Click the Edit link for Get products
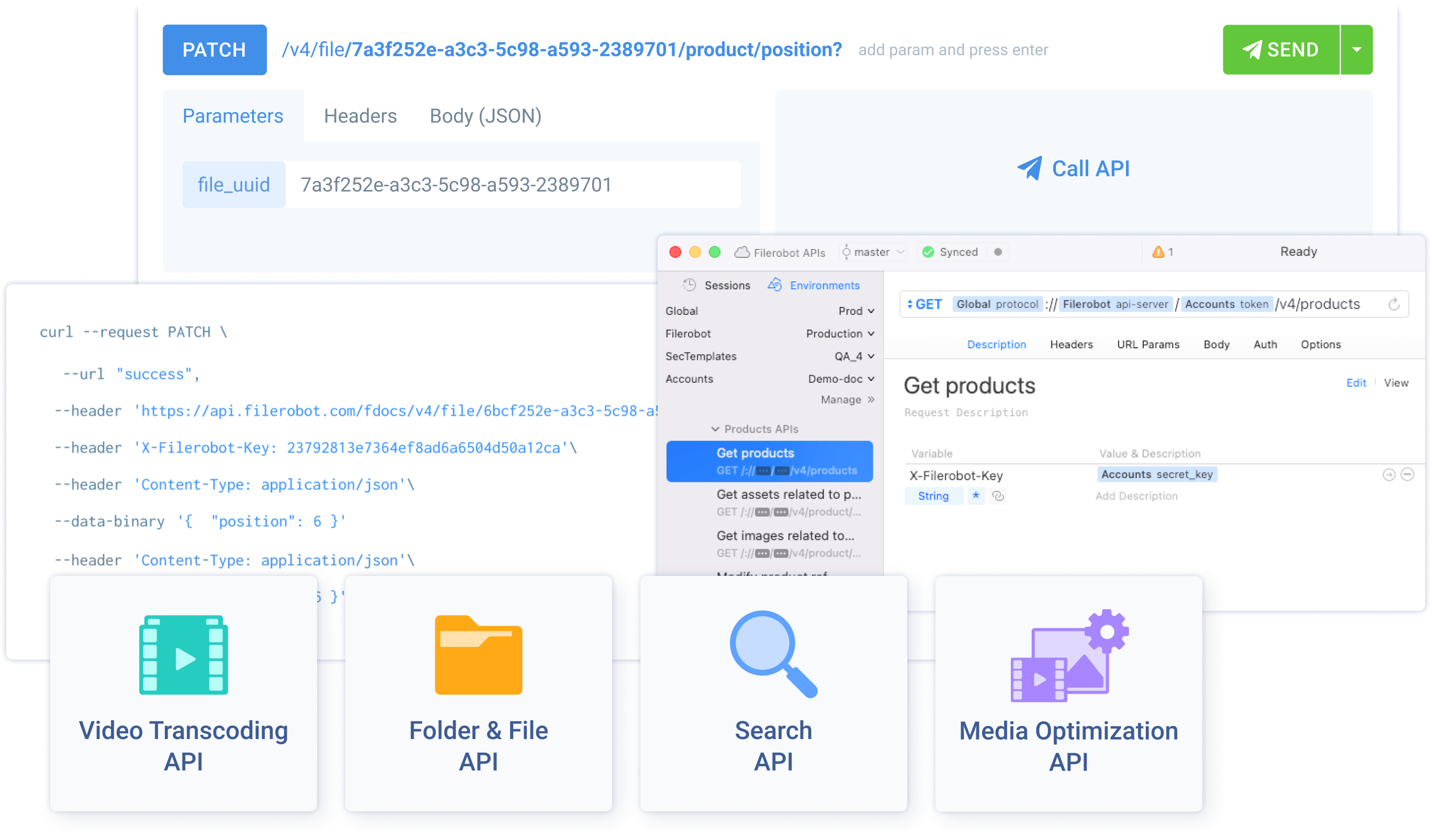The height and width of the screenshot is (840, 1432). click(1357, 383)
